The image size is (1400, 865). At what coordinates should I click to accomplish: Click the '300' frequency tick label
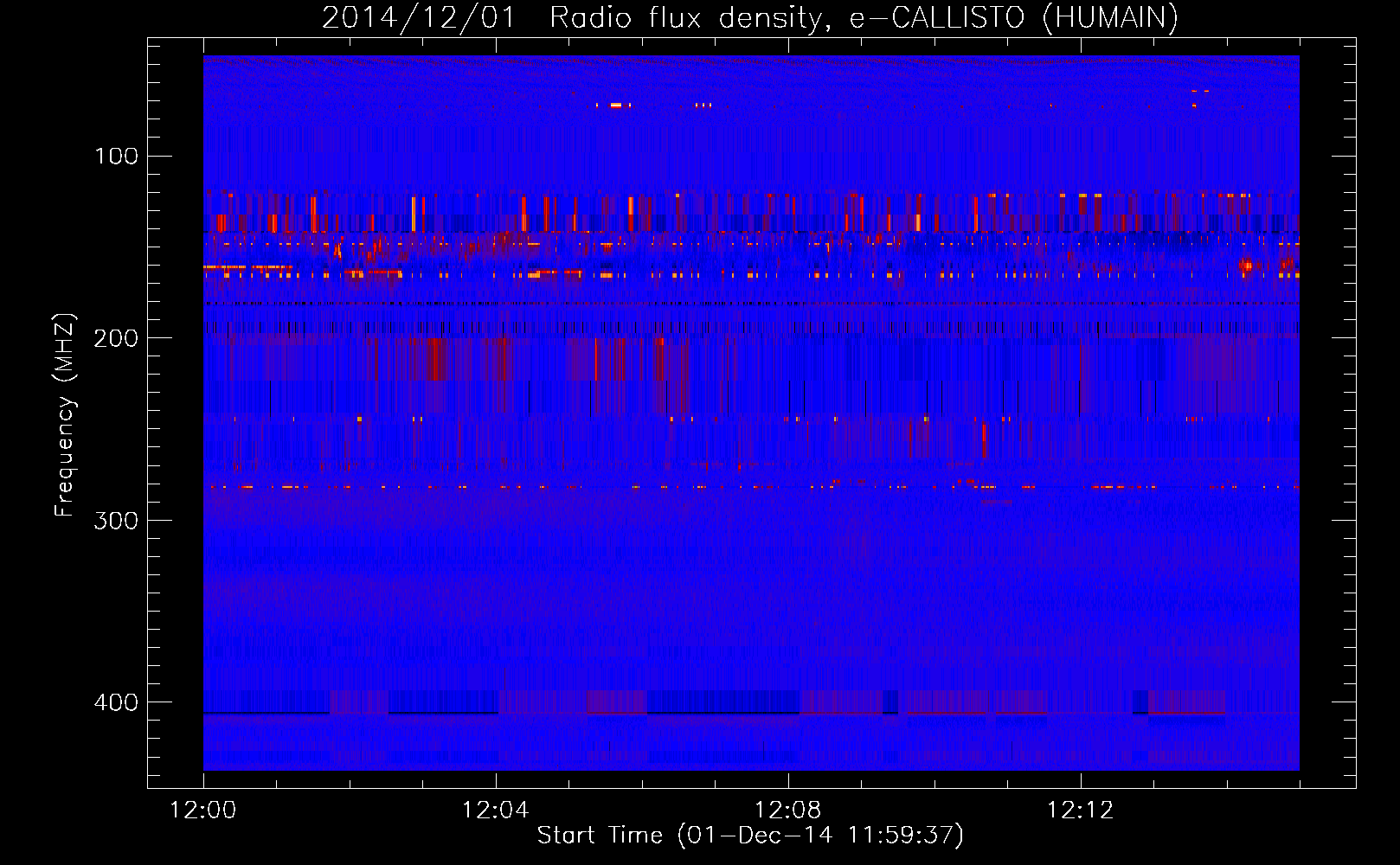tap(117, 520)
